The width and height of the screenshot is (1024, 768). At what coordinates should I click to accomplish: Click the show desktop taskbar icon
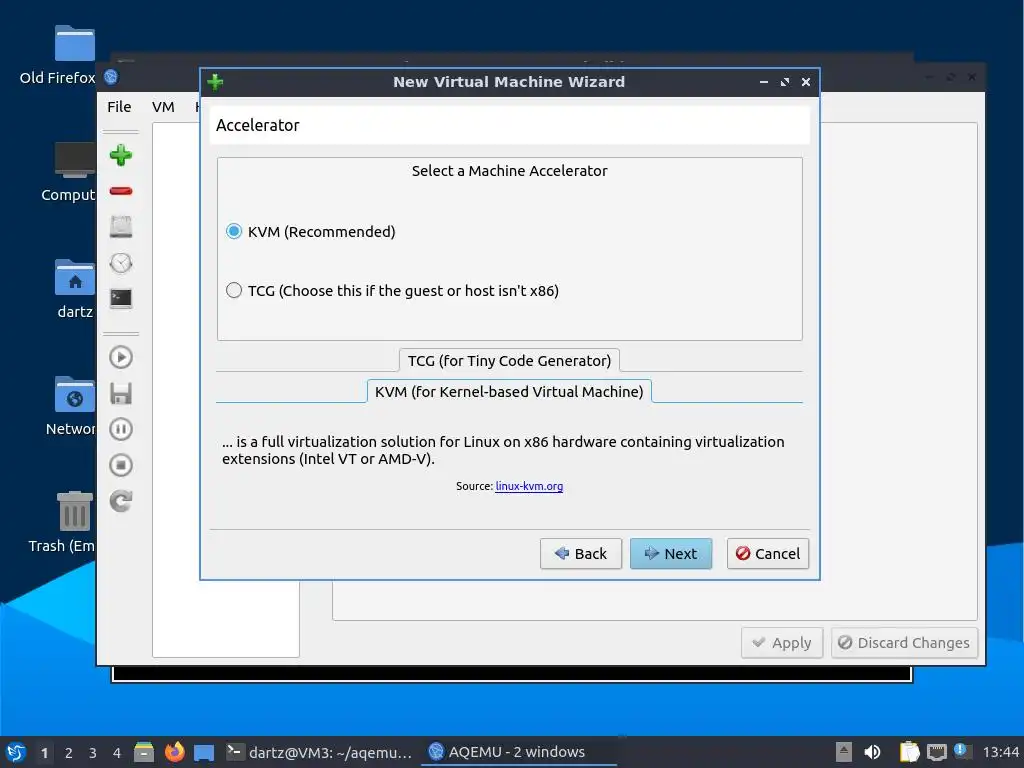tap(204, 753)
